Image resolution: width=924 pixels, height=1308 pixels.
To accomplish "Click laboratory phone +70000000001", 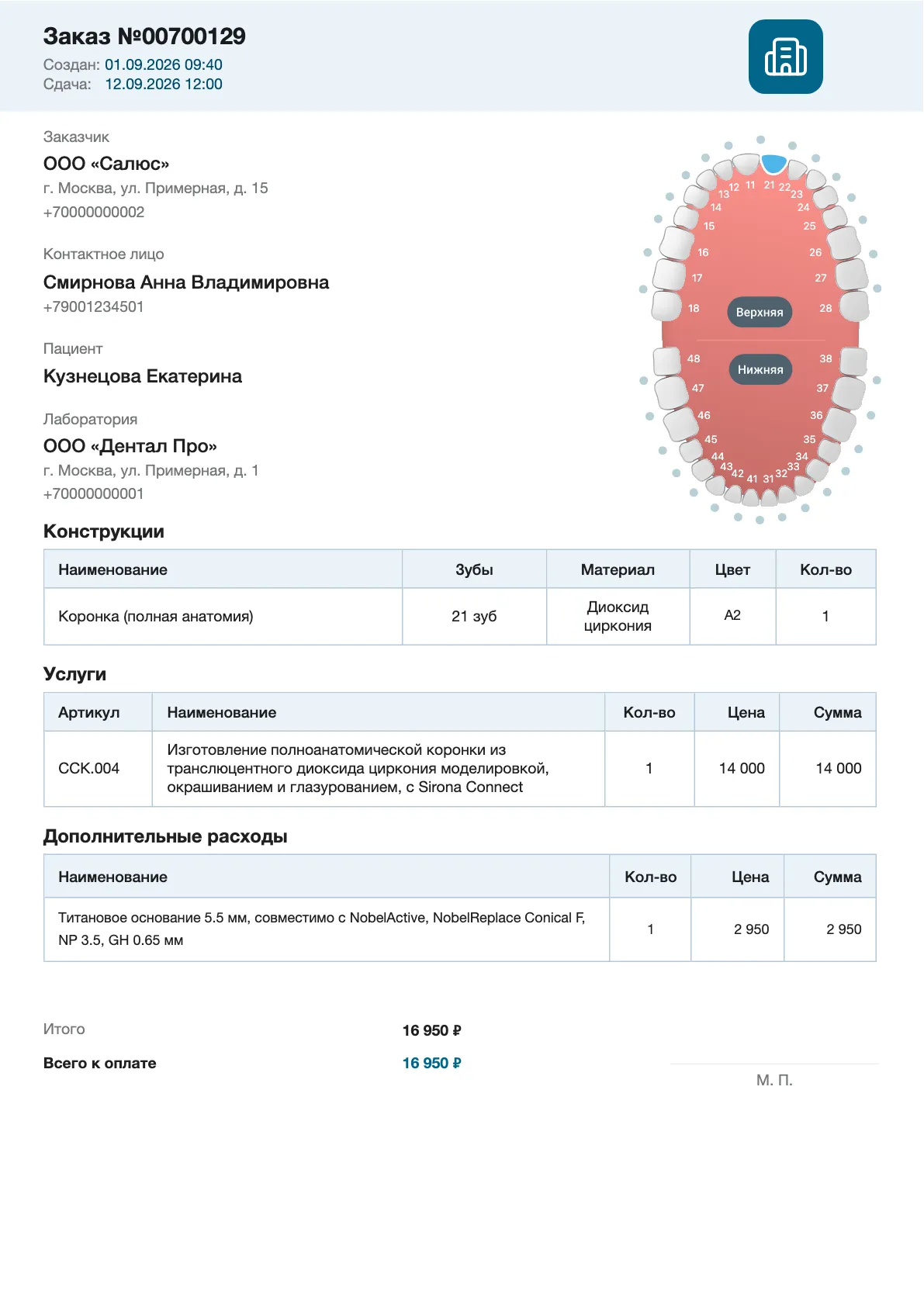I will [94, 493].
